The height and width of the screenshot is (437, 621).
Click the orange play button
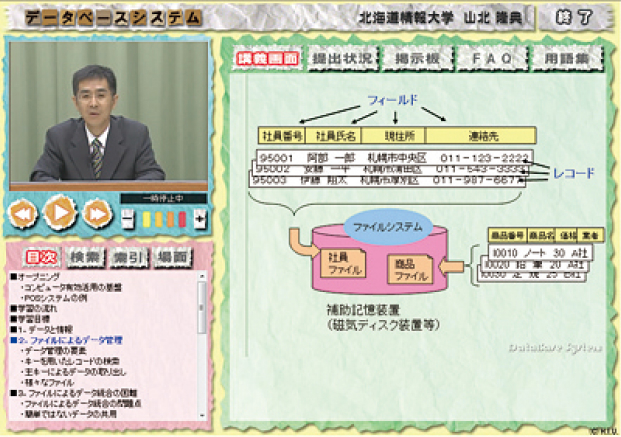pyautogui.click(x=60, y=212)
